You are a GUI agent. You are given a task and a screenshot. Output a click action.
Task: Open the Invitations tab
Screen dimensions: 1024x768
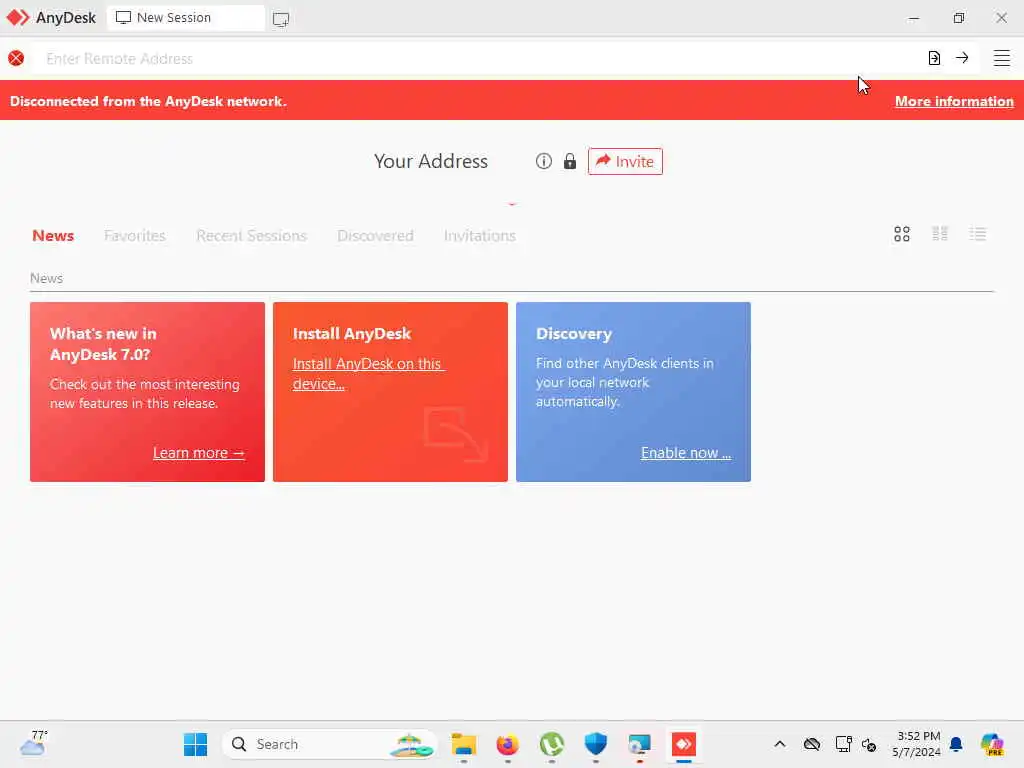coord(480,236)
